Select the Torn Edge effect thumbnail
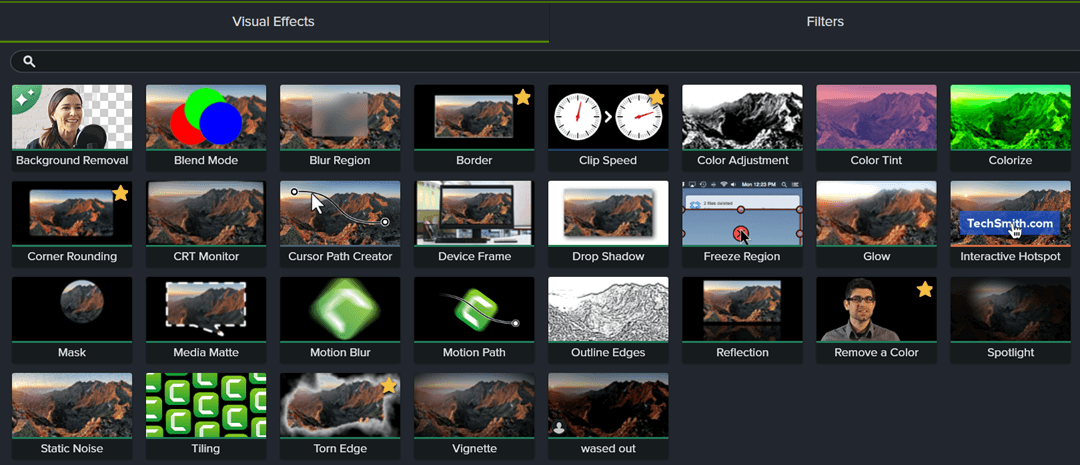 (x=340, y=406)
